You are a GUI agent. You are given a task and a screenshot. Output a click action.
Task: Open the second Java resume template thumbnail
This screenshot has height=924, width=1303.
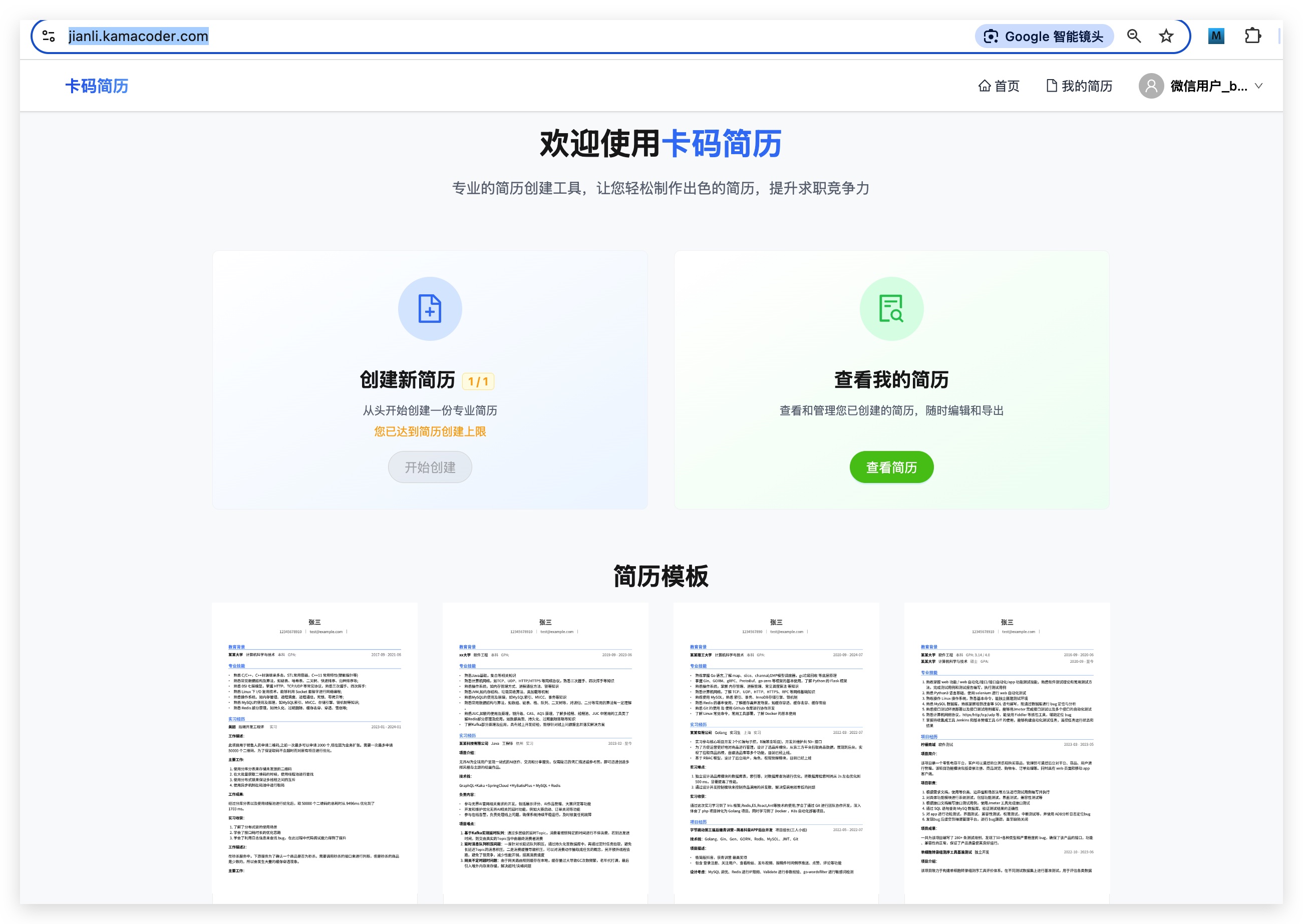(545, 751)
